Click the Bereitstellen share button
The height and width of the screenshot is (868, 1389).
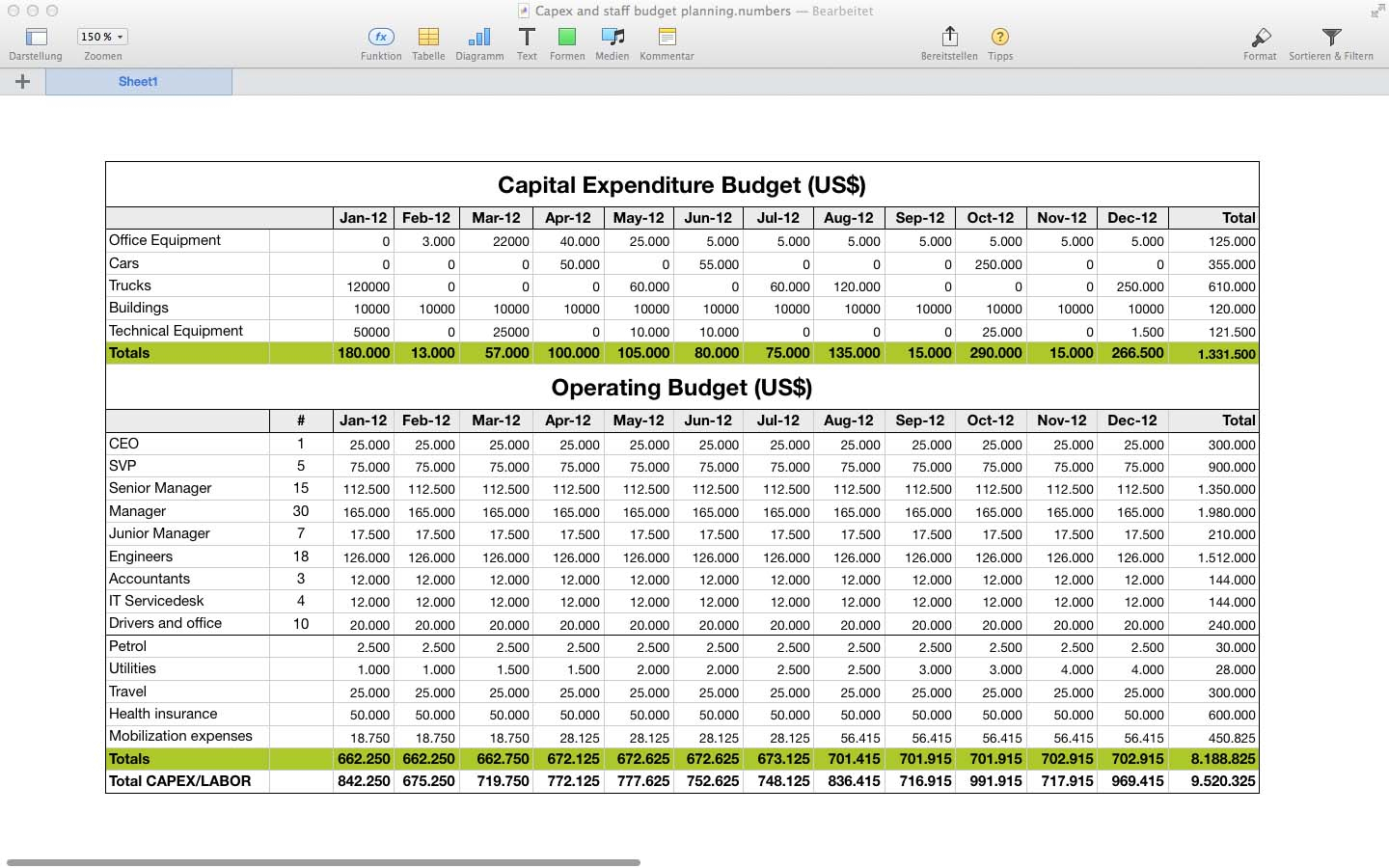click(x=949, y=38)
